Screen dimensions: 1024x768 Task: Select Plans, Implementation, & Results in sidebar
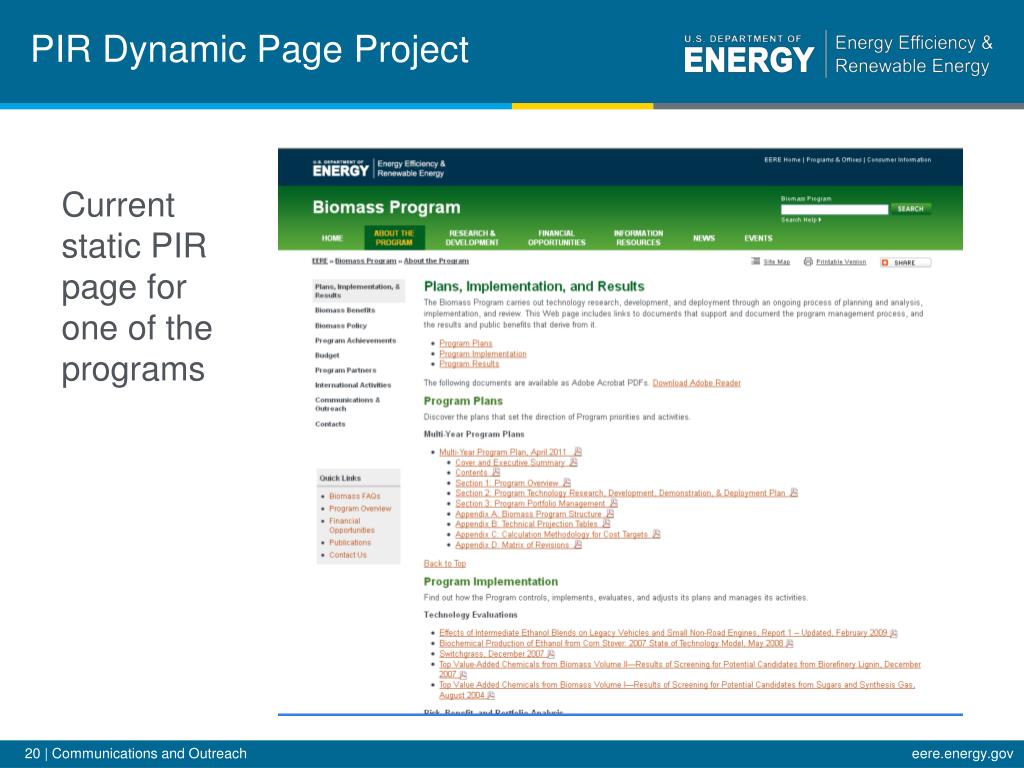pos(358,291)
